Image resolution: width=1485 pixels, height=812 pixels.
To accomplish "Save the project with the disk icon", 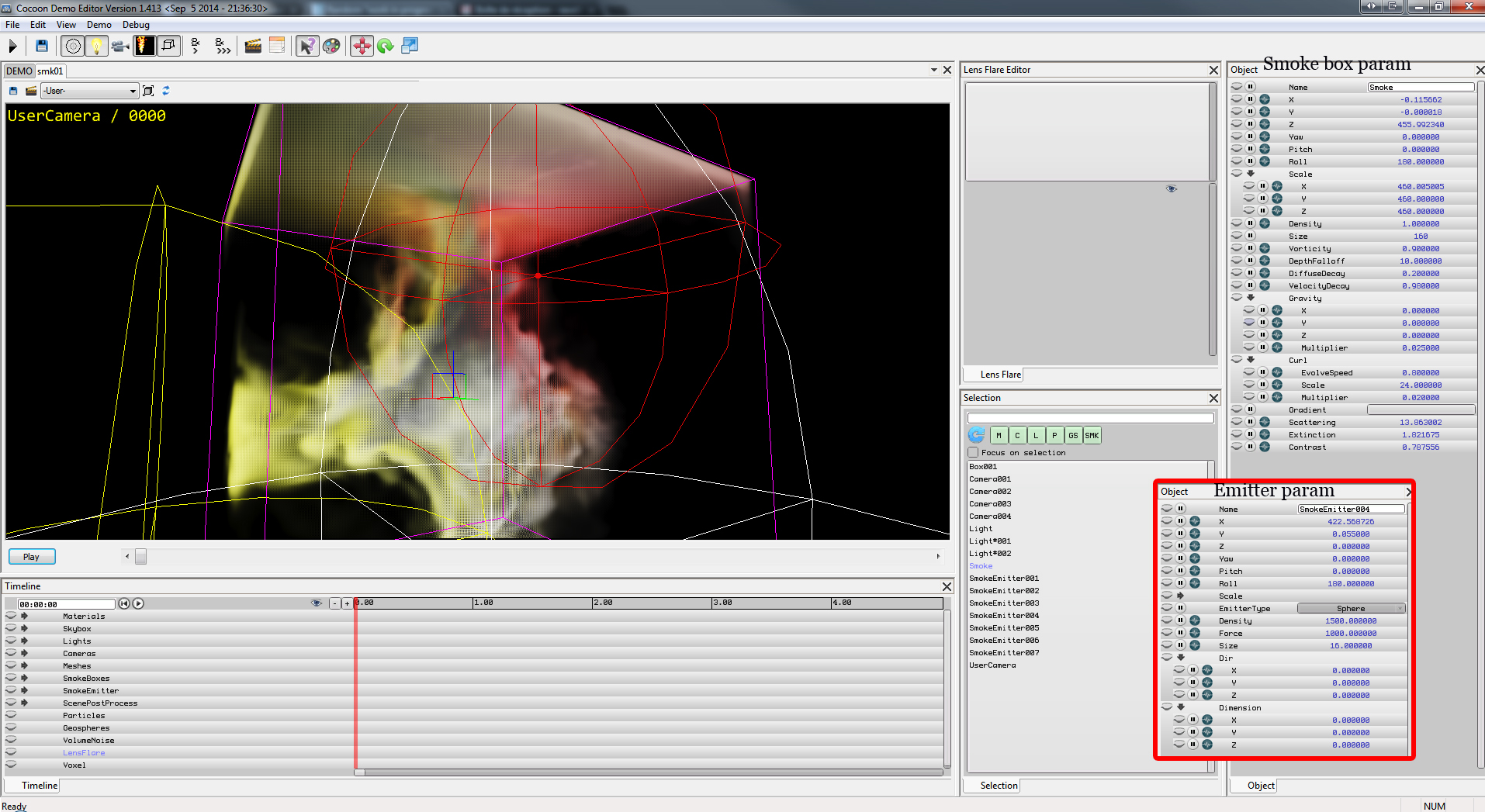I will coord(42,46).
